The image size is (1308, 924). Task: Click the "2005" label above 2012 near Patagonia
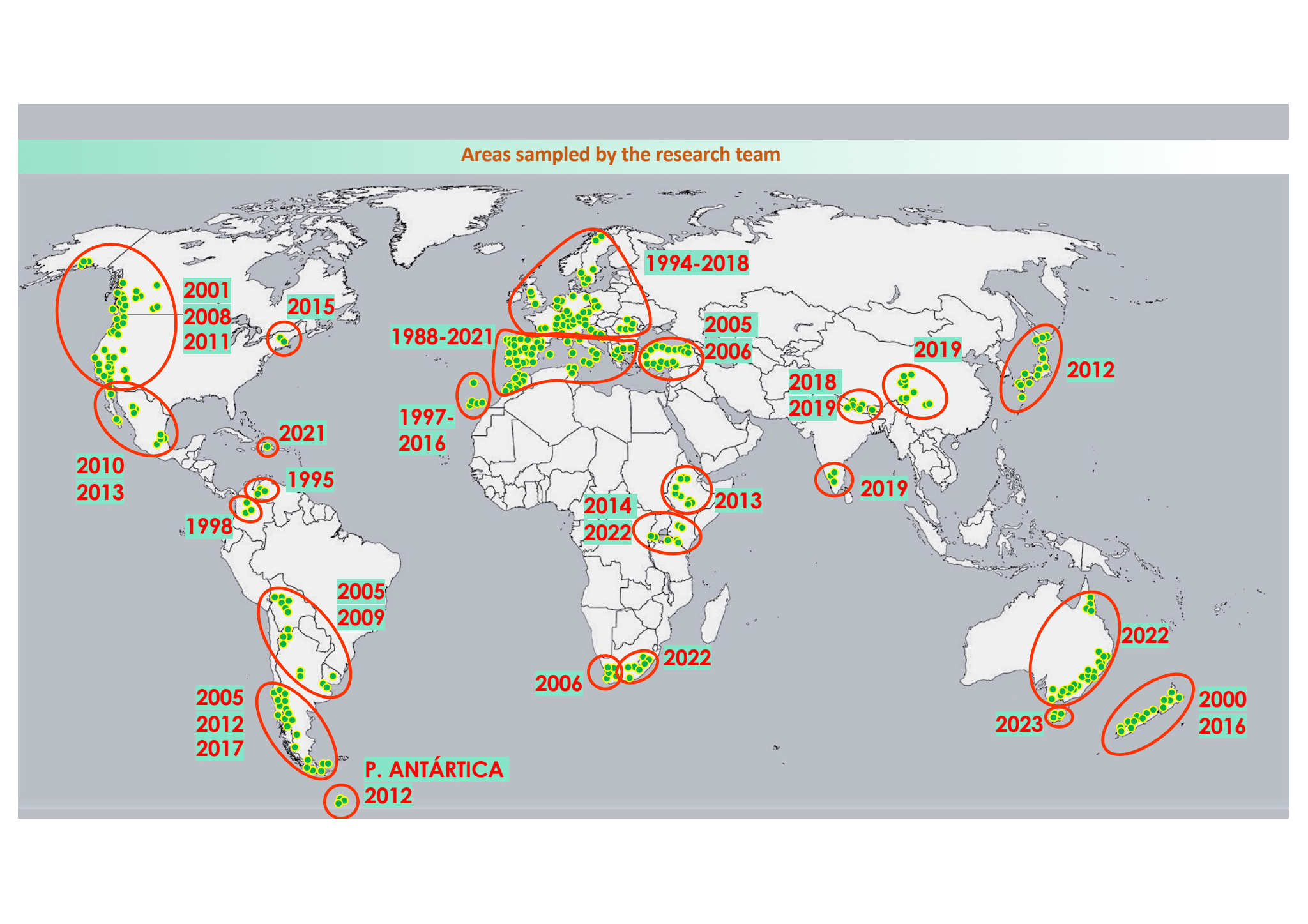click(220, 697)
